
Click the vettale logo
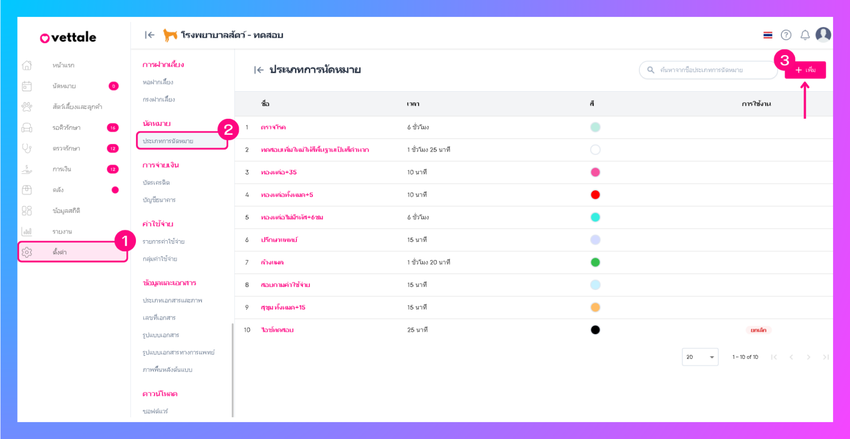(x=68, y=37)
